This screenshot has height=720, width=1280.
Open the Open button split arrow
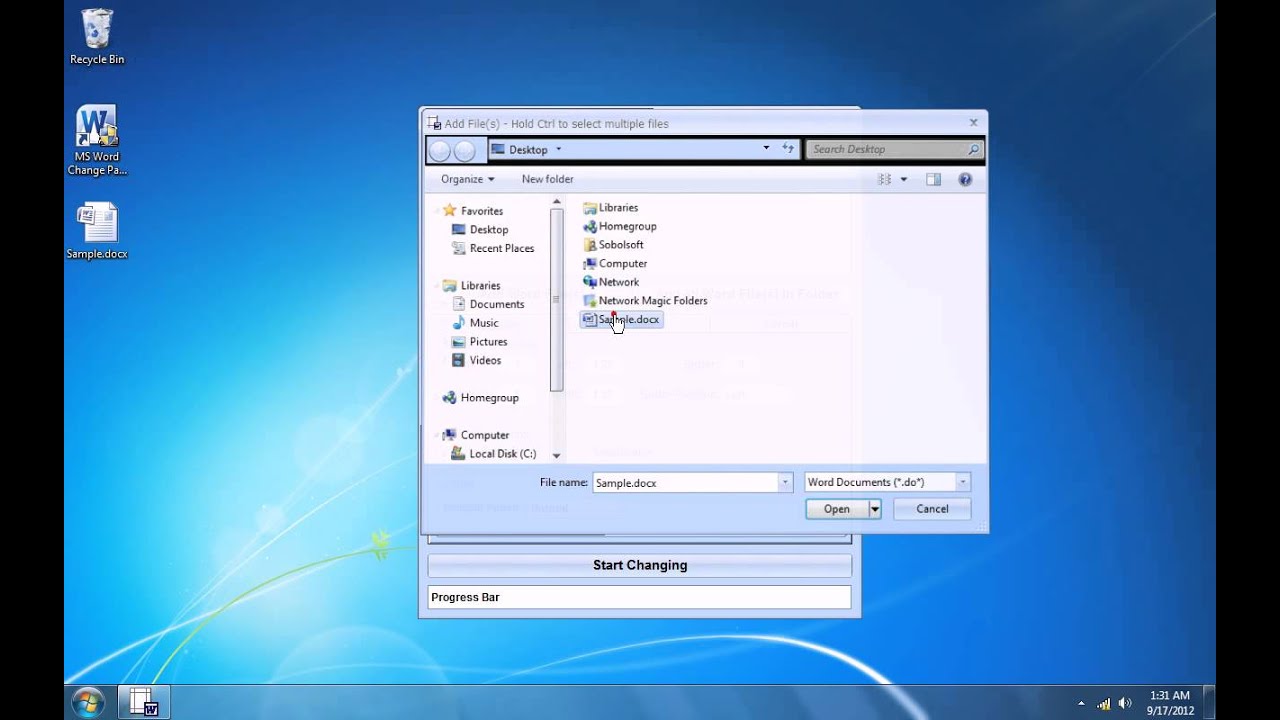[875, 509]
